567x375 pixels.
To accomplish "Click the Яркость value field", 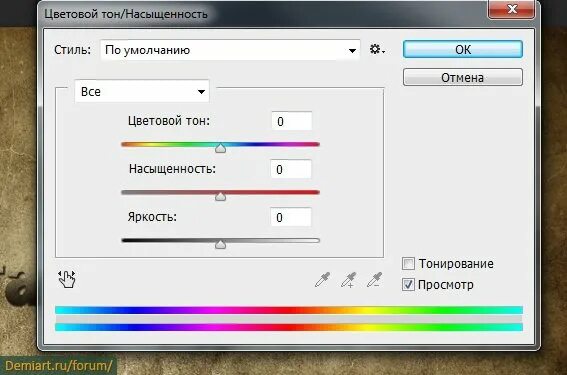I will click(x=291, y=217).
